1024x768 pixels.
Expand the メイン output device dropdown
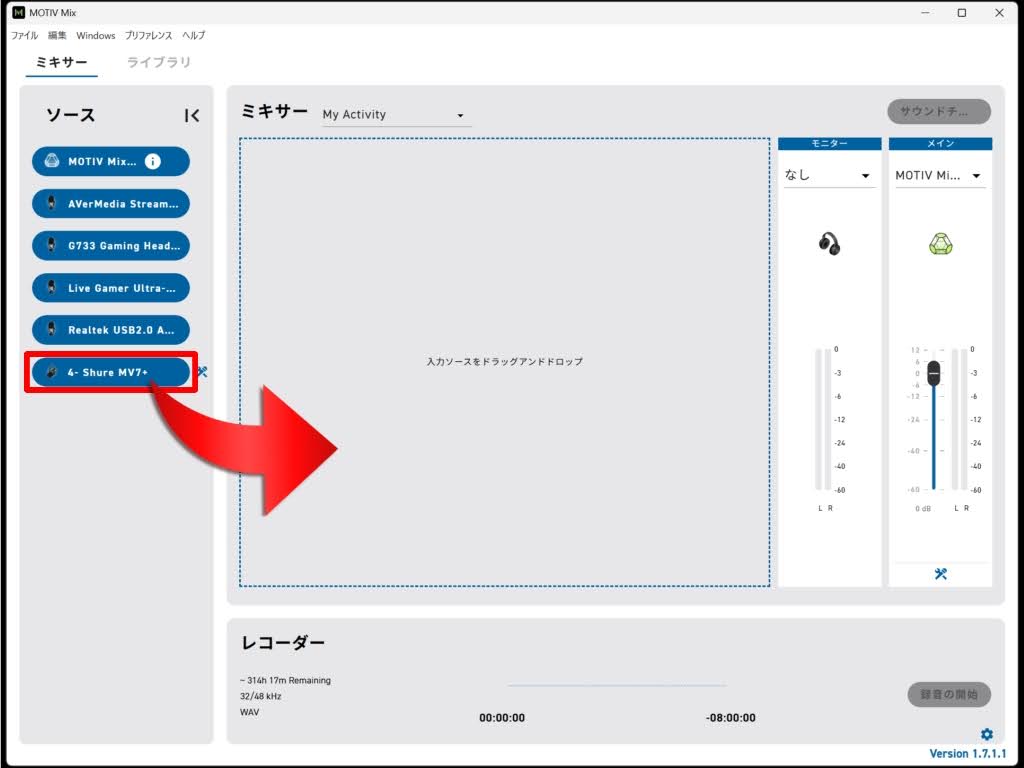click(940, 176)
